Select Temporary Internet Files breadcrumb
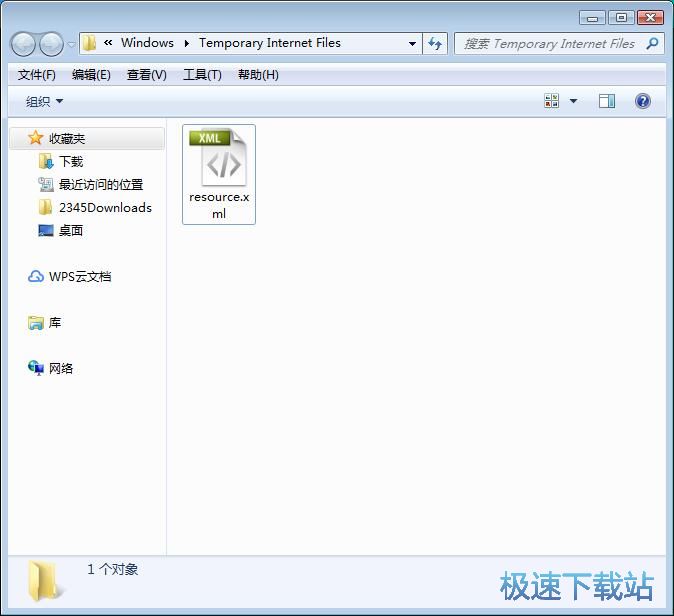The image size is (674, 616). click(x=270, y=43)
